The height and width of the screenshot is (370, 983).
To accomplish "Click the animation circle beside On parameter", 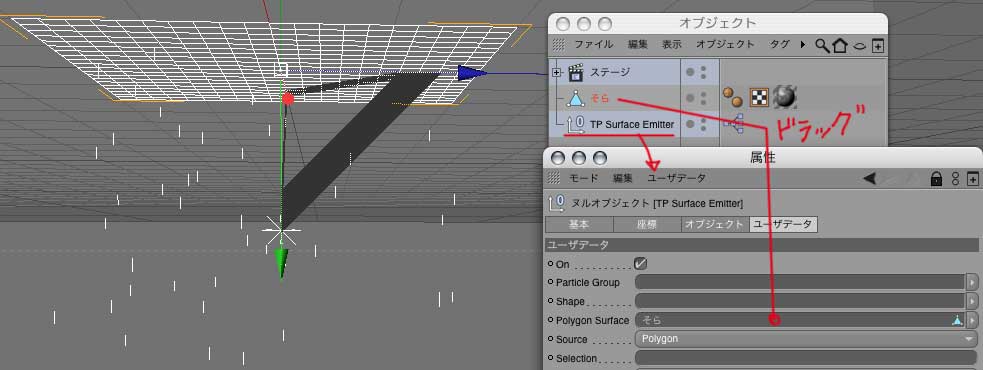I will coord(550,264).
